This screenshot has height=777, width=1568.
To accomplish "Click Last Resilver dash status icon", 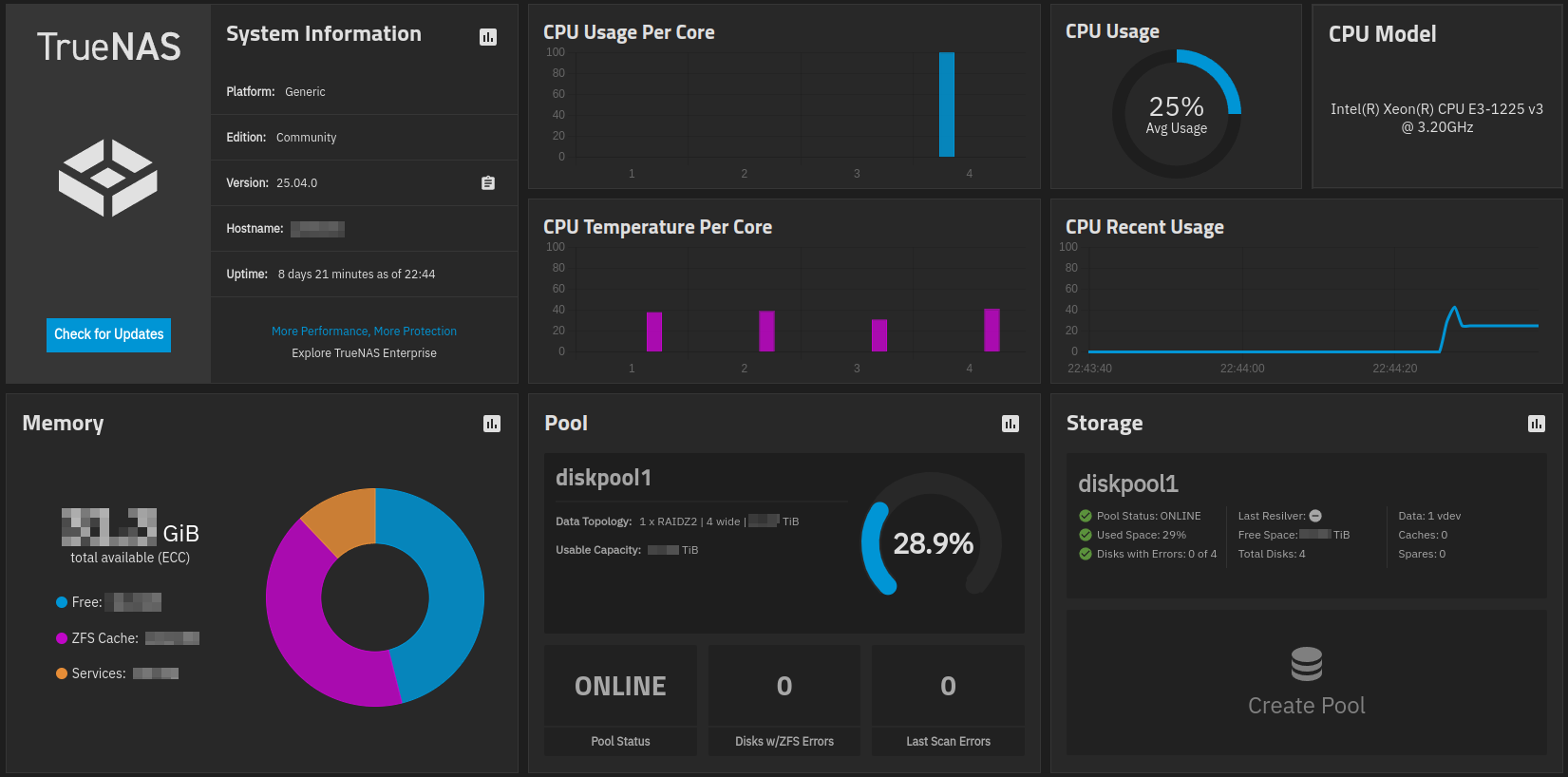I will pos(1315,516).
